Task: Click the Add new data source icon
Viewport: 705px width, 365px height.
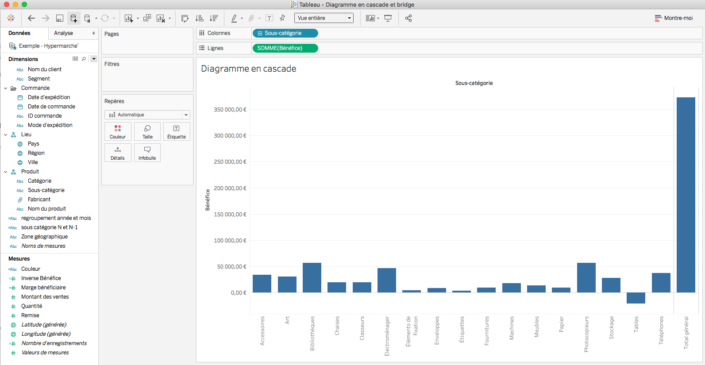Action: 74,18
